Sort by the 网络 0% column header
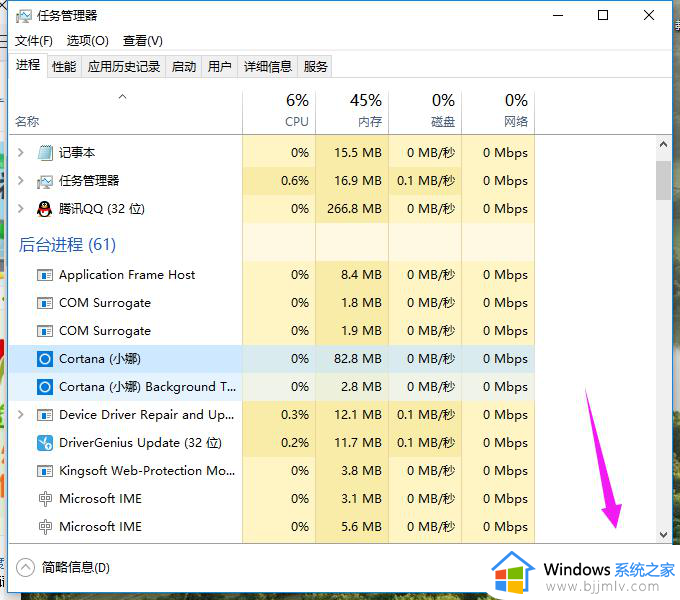Screen dimensions: 680x600 (x=498, y=111)
